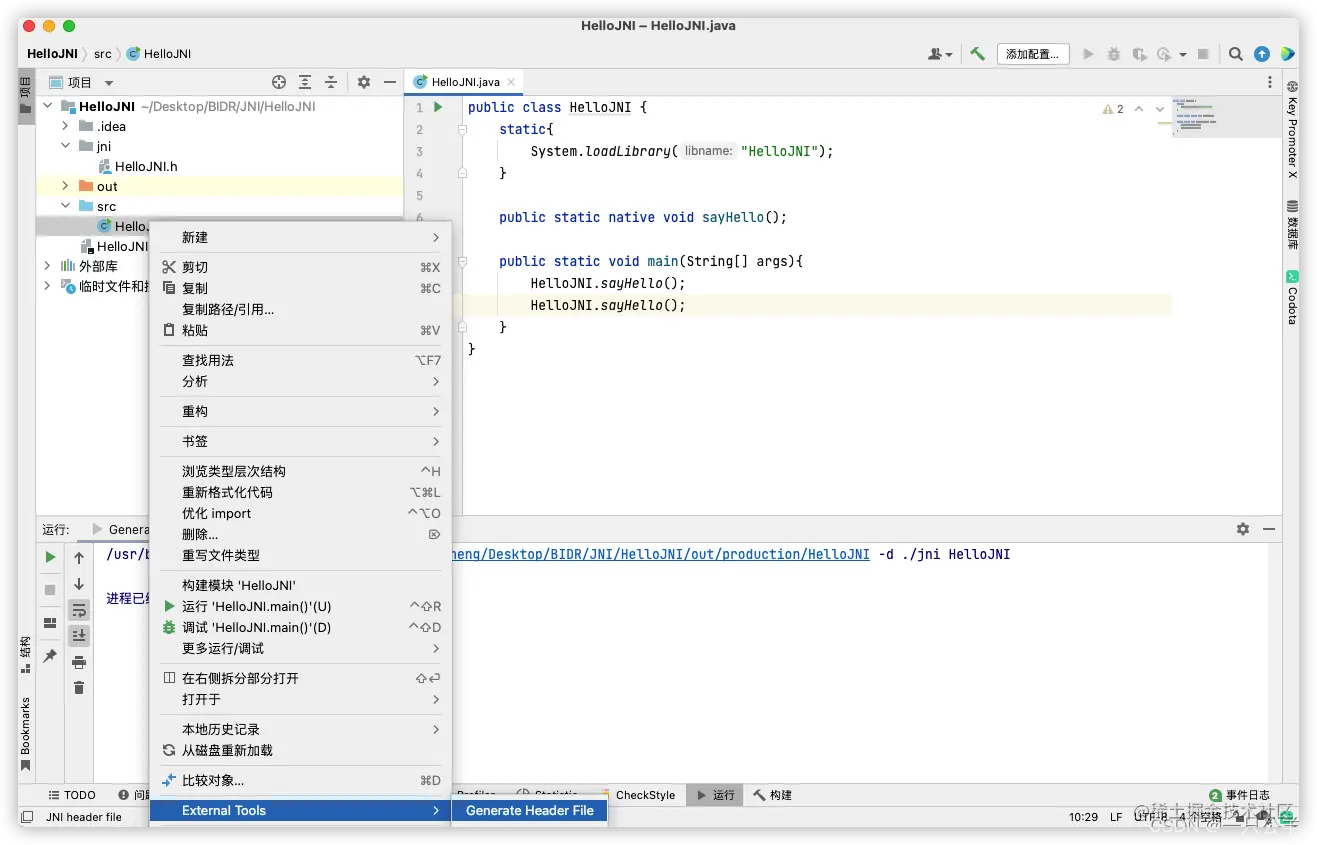Click the Select Opened File target icon
Viewport: 1317px width, 845px height.
[279, 82]
